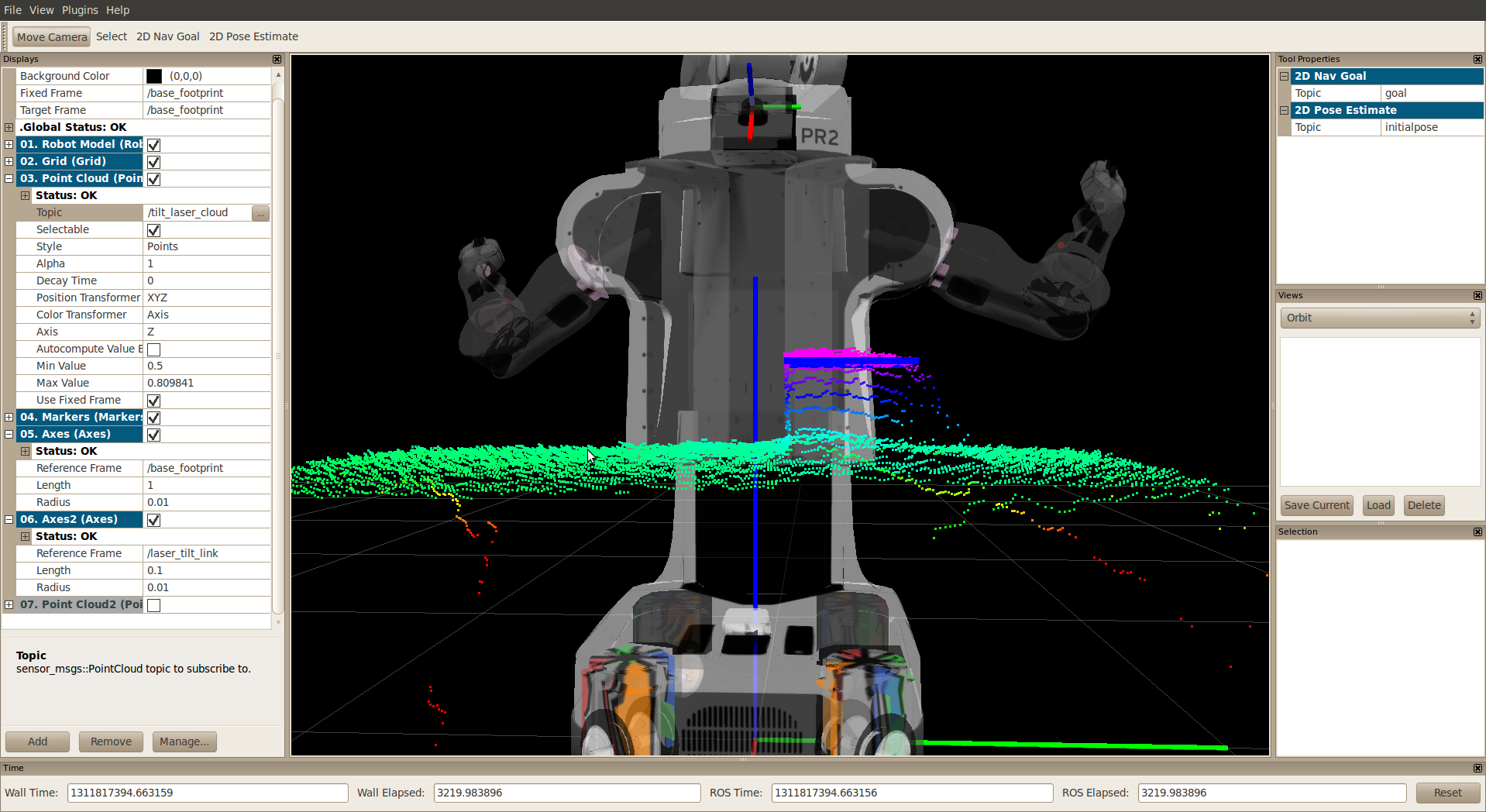Click the ROS Time field
The height and width of the screenshot is (812, 1486).
[912, 793]
